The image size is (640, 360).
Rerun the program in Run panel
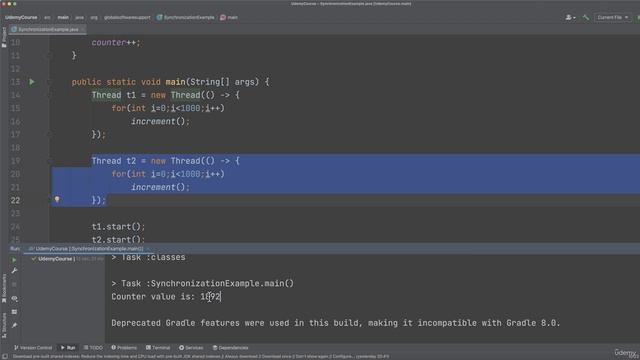point(14,260)
